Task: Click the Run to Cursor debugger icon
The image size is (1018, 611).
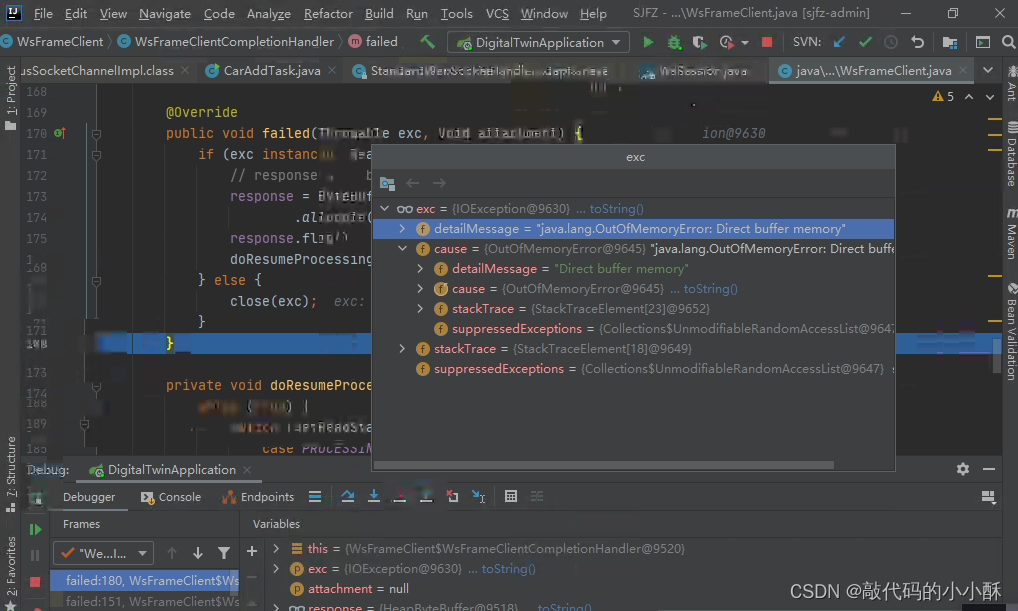Action: tap(478, 497)
